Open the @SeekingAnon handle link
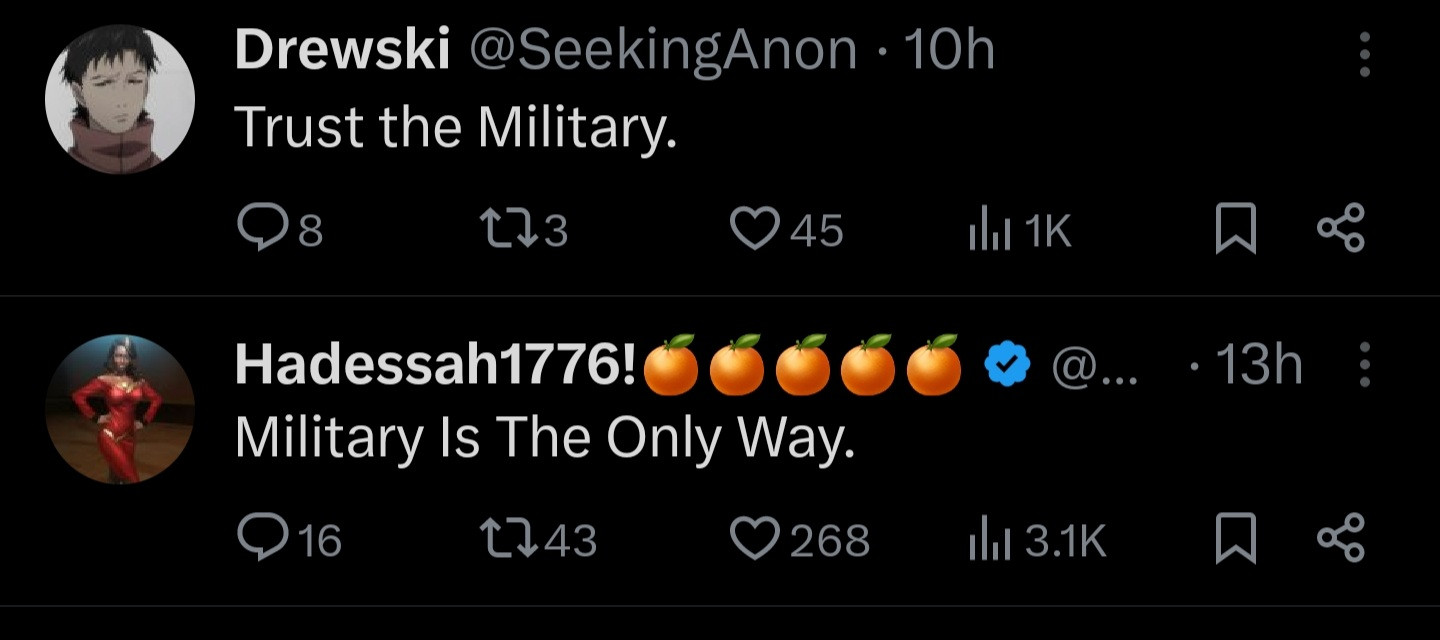 [x=662, y=50]
